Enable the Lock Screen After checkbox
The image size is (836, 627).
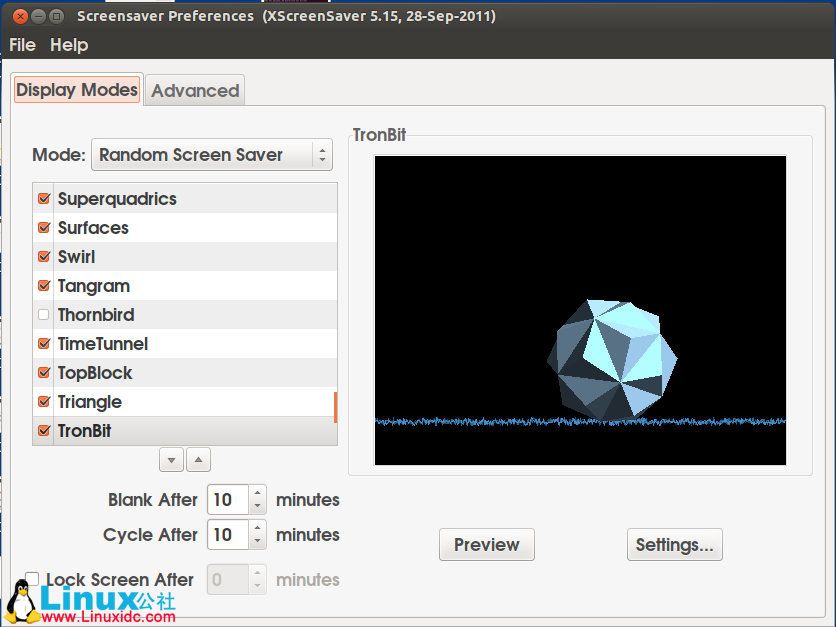(x=32, y=579)
